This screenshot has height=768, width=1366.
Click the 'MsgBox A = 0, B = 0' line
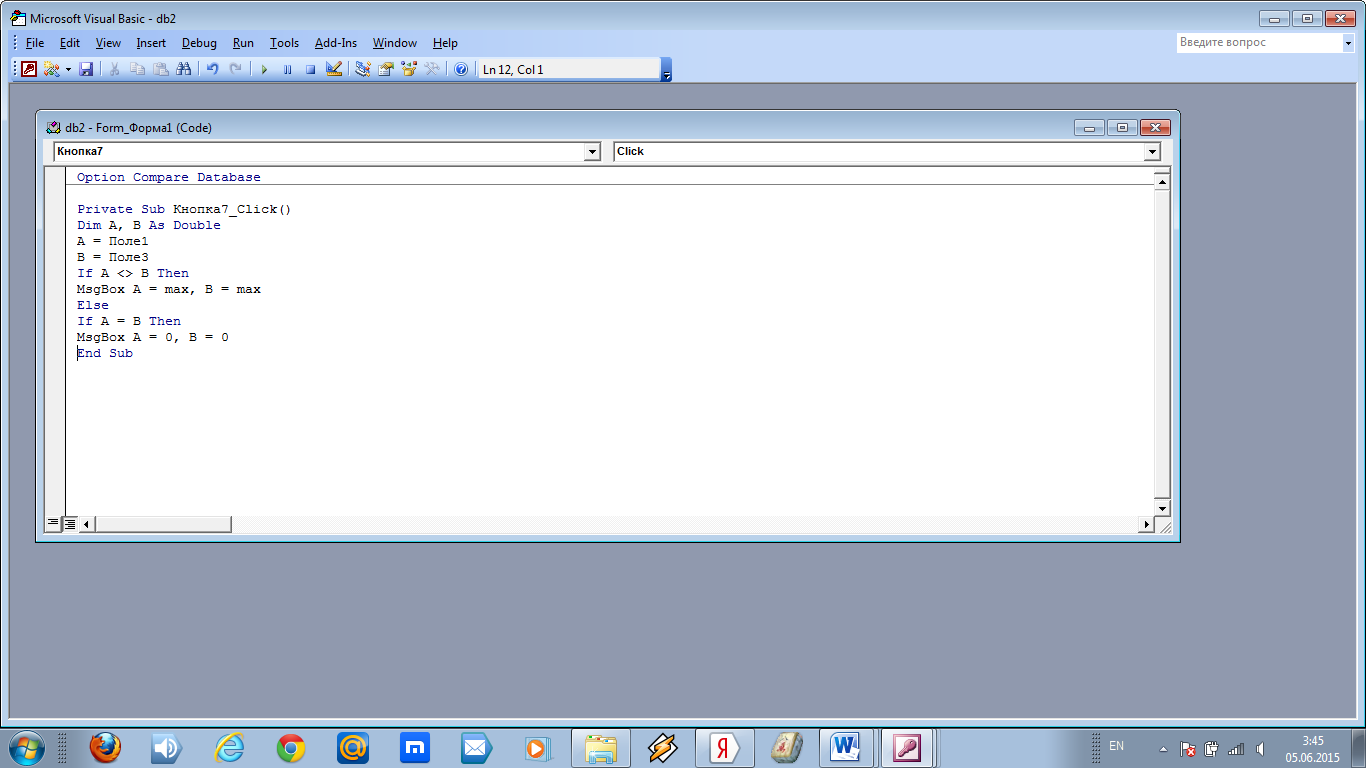click(153, 337)
